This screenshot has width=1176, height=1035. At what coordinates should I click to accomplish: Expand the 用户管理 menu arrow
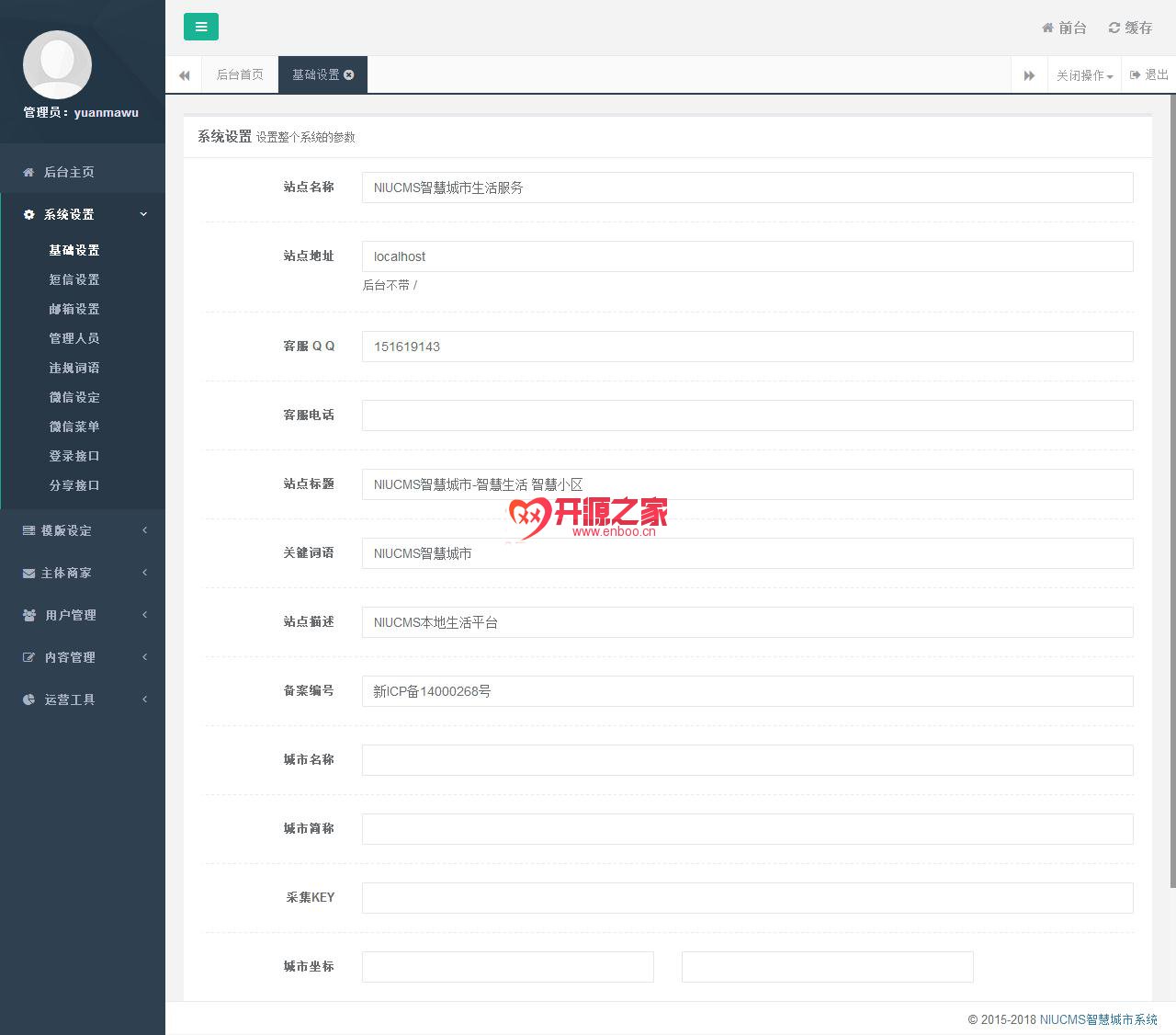coord(144,615)
